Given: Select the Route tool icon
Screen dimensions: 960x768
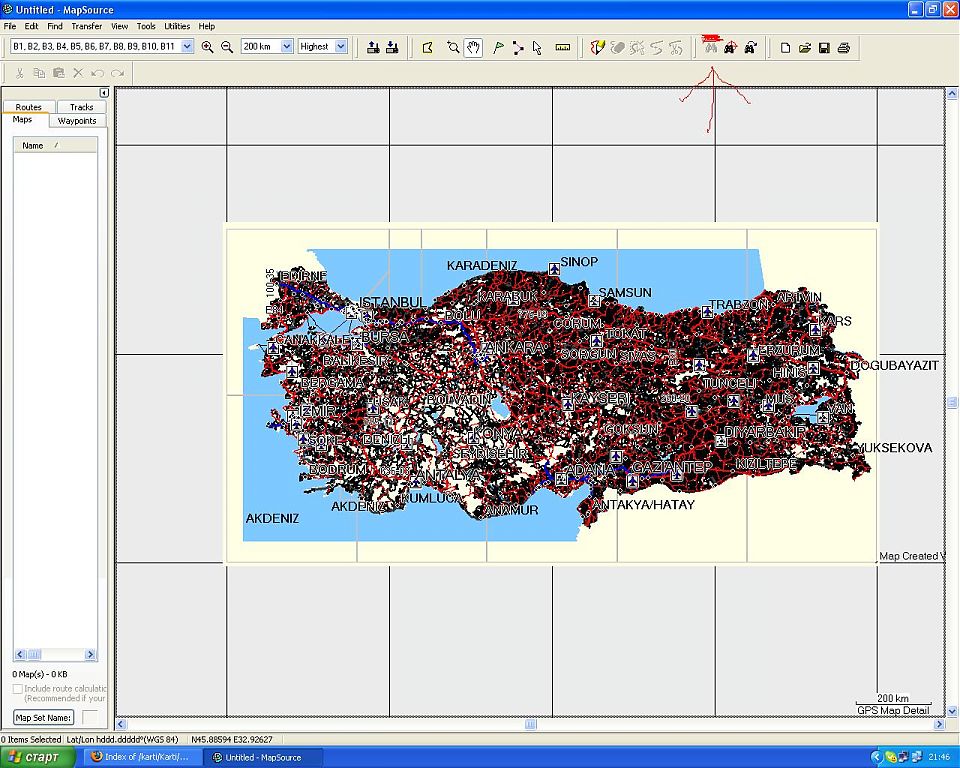Looking at the screenshot, I should (x=517, y=47).
